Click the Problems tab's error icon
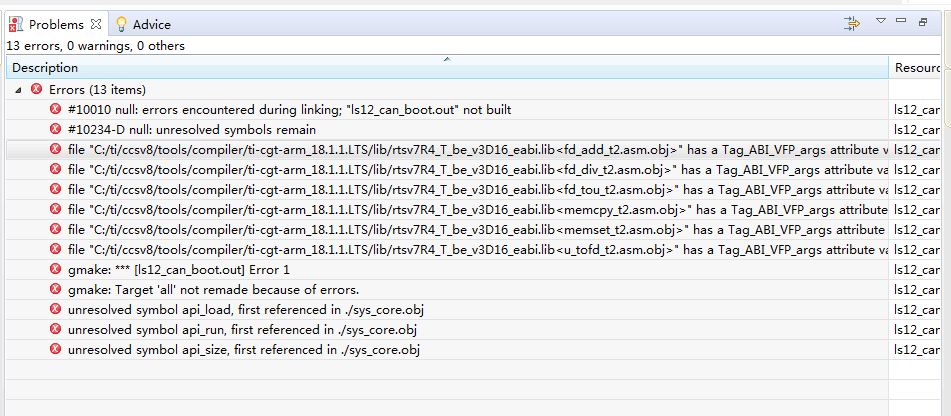The image size is (951, 416). point(16,24)
